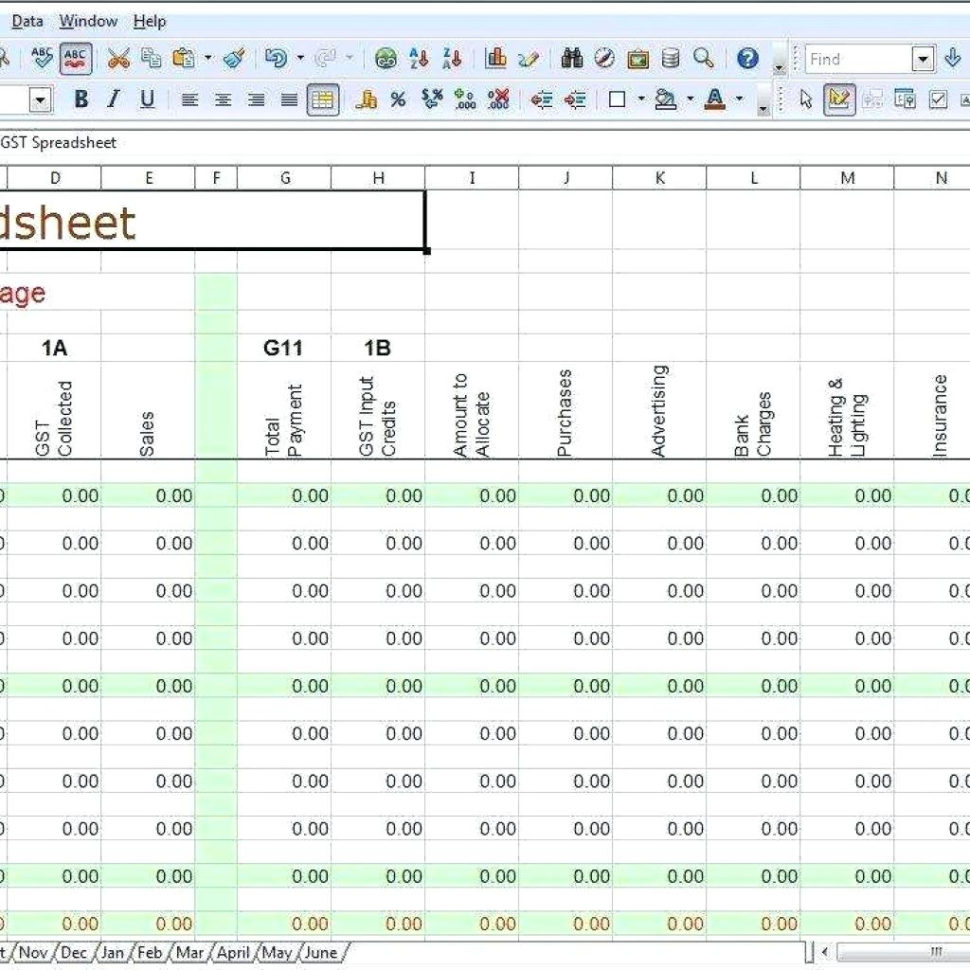Select the Cut tool in the toolbar
The width and height of the screenshot is (970, 970).
117,58
